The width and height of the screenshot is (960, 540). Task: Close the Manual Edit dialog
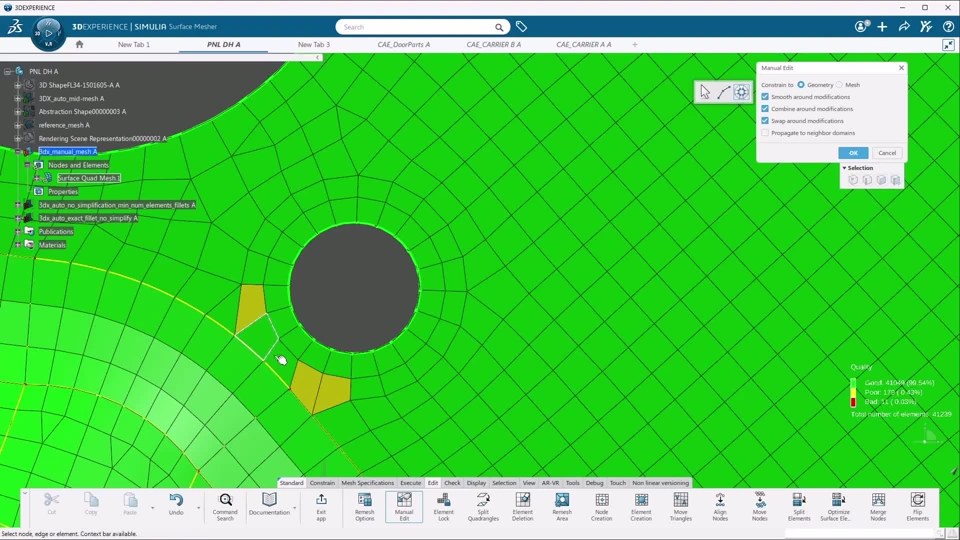pos(901,68)
